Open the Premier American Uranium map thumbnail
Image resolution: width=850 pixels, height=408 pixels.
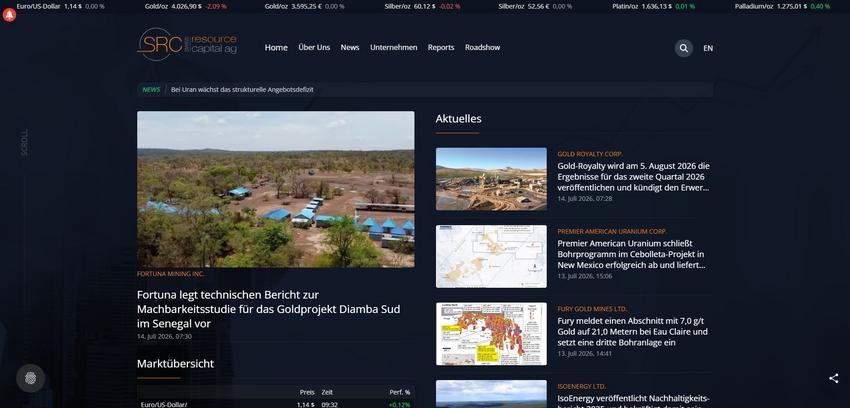tap(491, 256)
